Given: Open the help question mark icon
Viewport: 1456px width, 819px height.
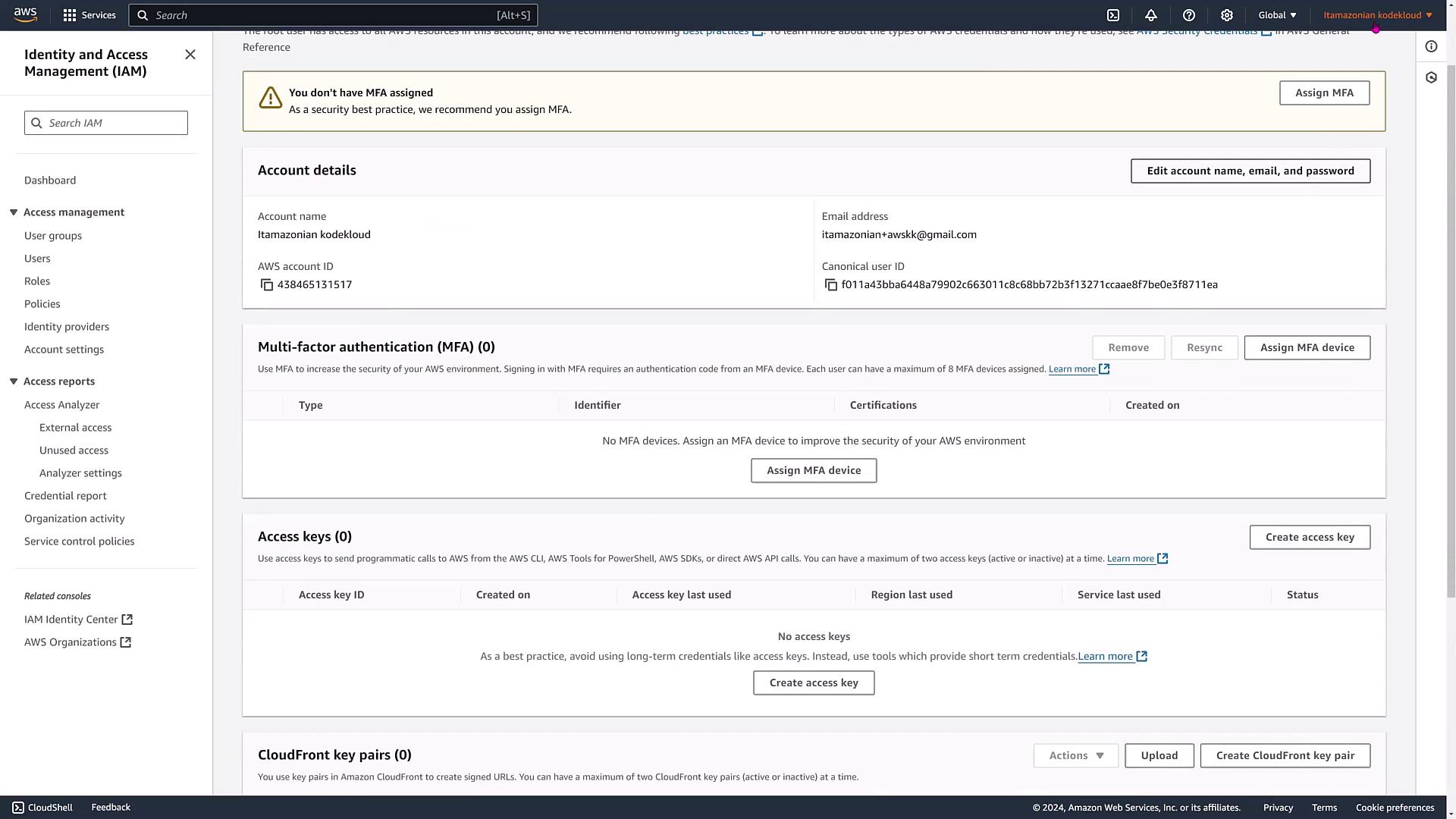Looking at the screenshot, I should [1189, 15].
